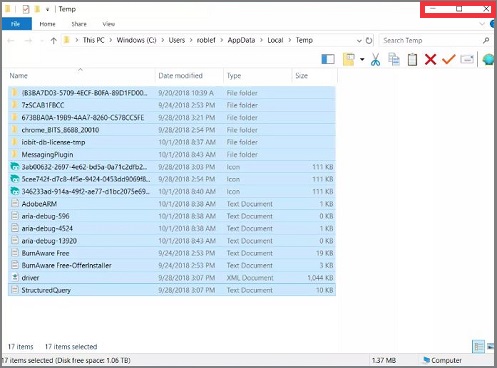The height and width of the screenshot is (368, 497).
Task: Select the 3ab00632 icon file
Action: pyautogui.click(x=172, y=167)
